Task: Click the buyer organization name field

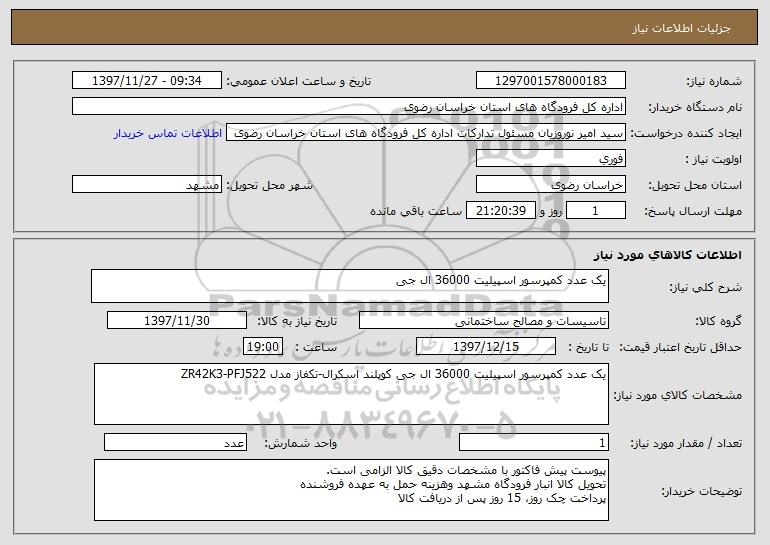Action: tap(349, 106)
